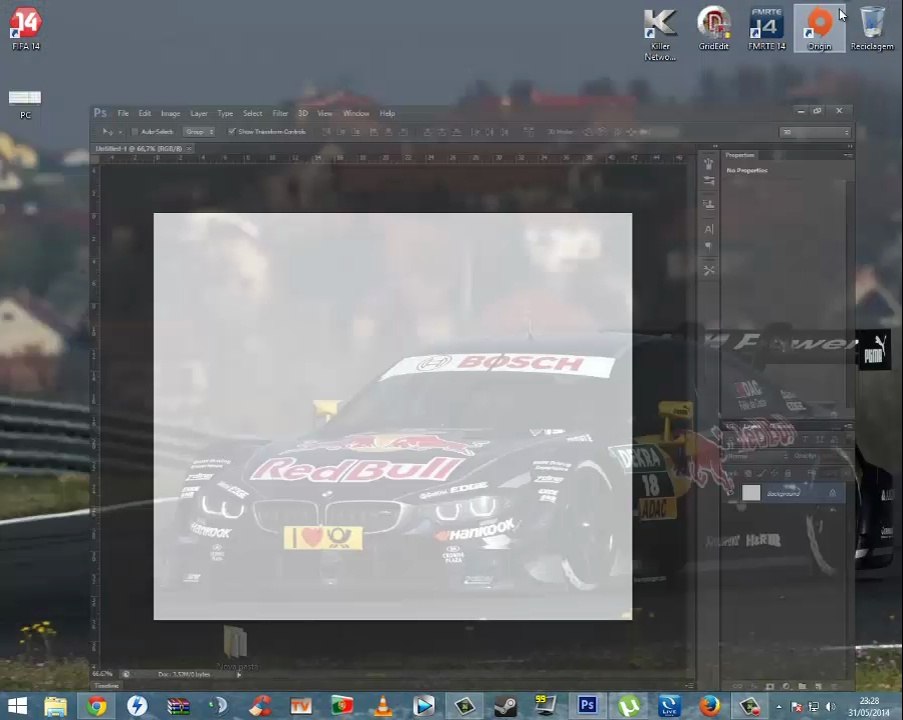The width and height of the screenshot is (903, 720).
Task: Launch CCleaner from the taskbar
Action: (x=260, y=706)
